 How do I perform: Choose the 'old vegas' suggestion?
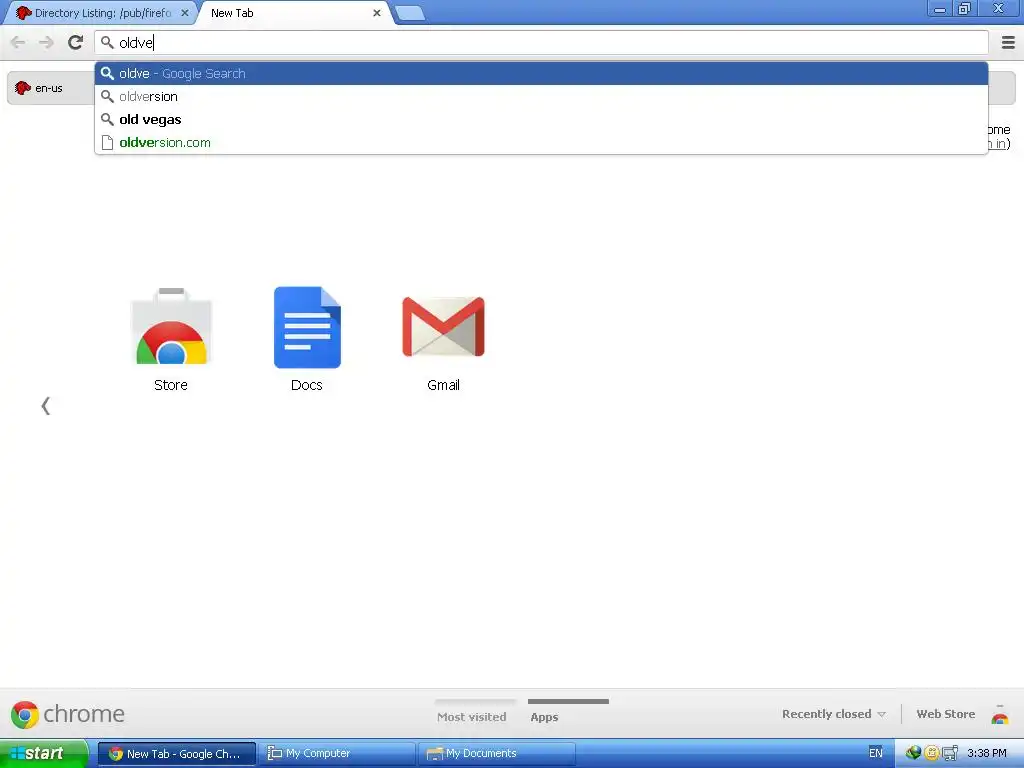pos(541,120)
